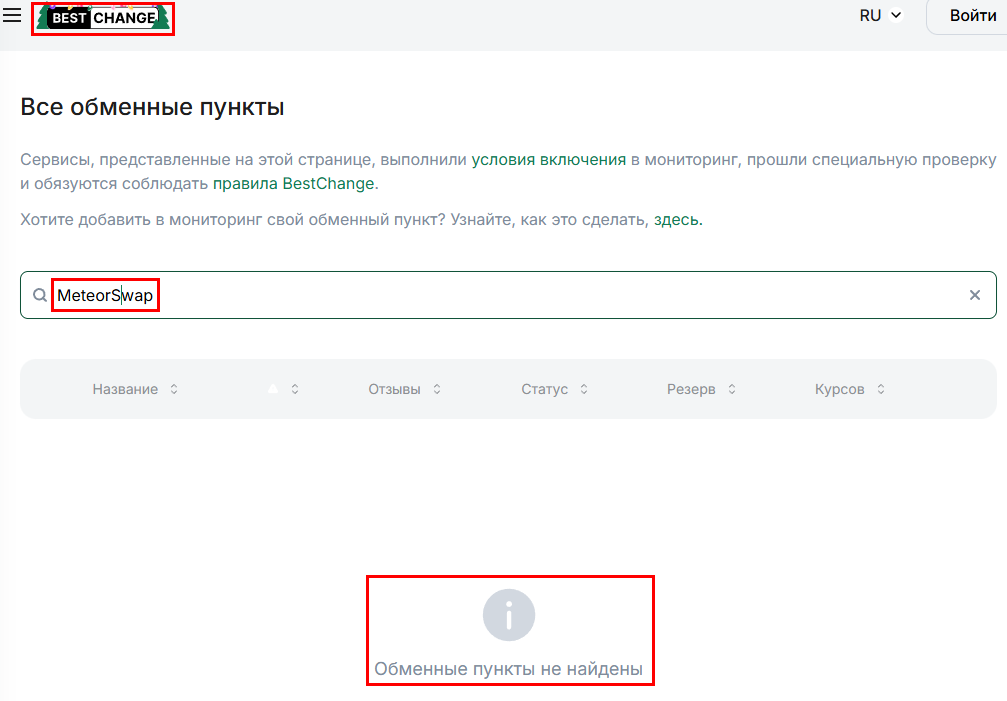1007x701 pixels.
Task: Open the RU language dropdown
Action: 869,15
